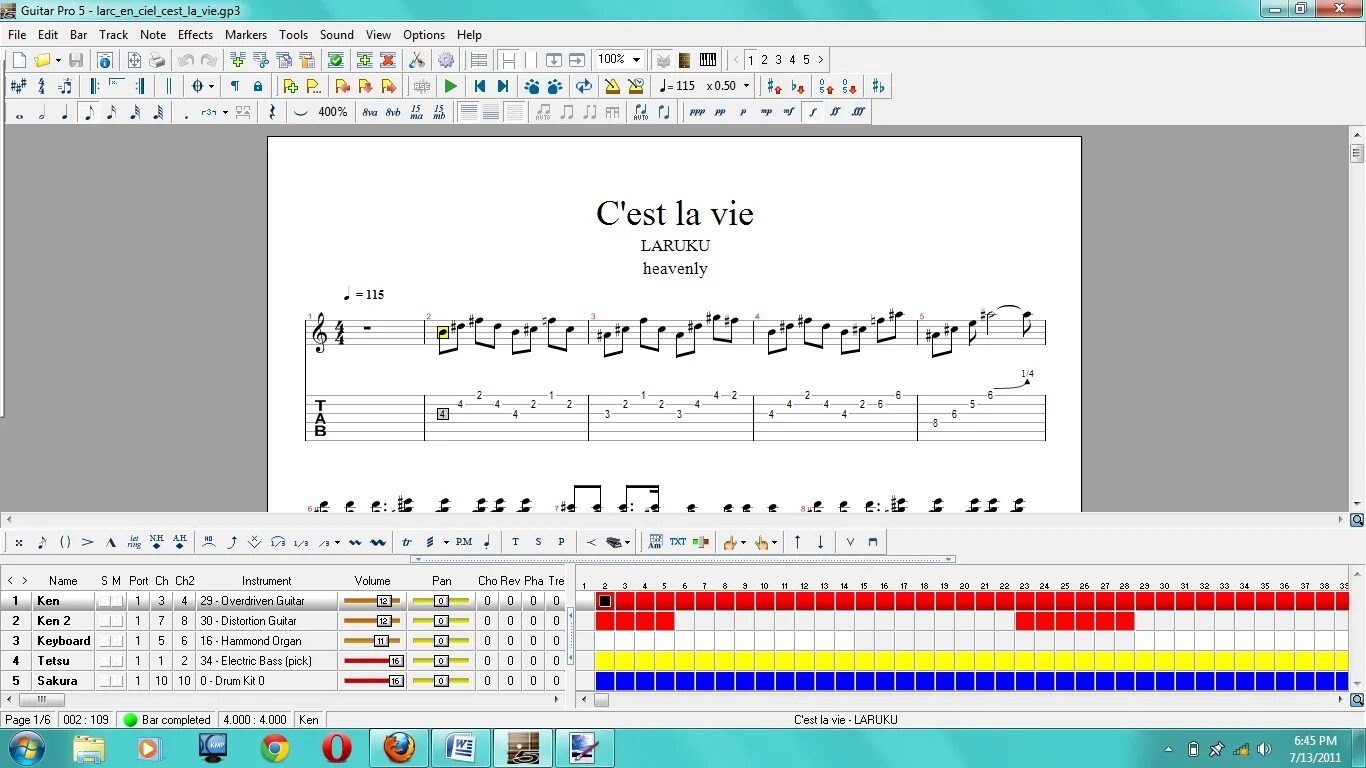Click the Dead note X icon
The image size is (1366, 768).
pos(19,542)
